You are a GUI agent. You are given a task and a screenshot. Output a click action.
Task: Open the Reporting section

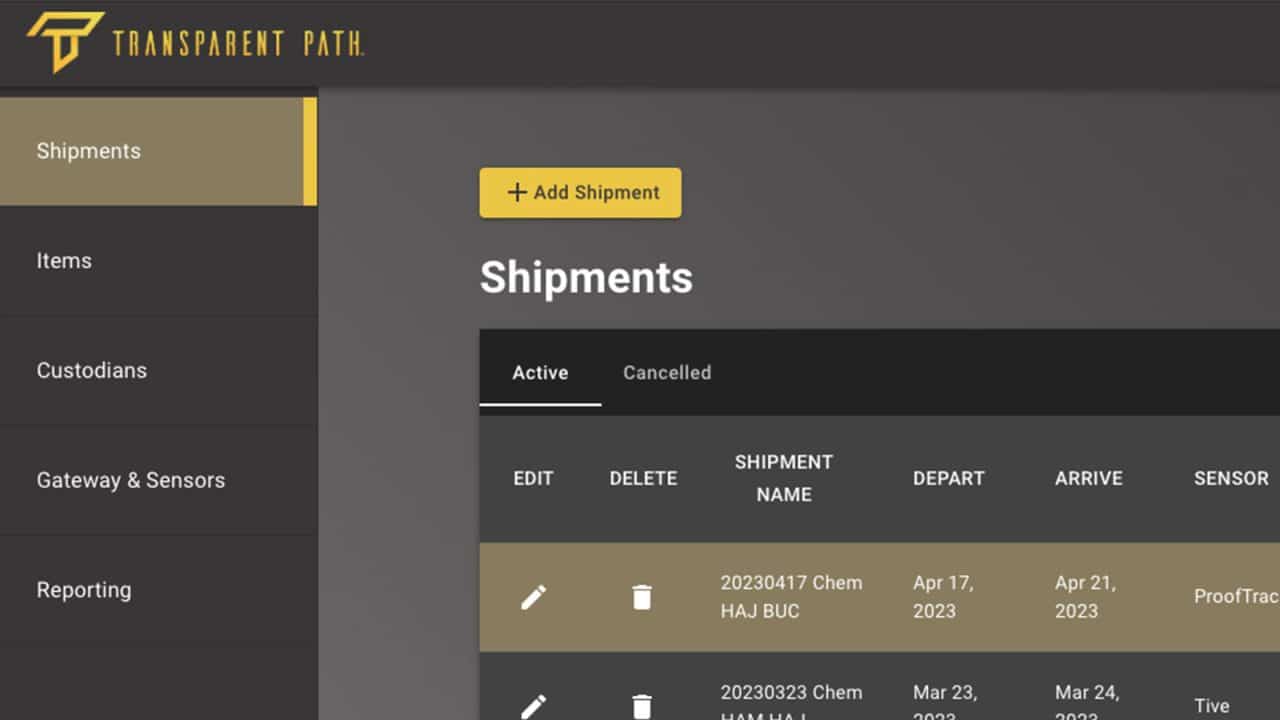[84, 590]
